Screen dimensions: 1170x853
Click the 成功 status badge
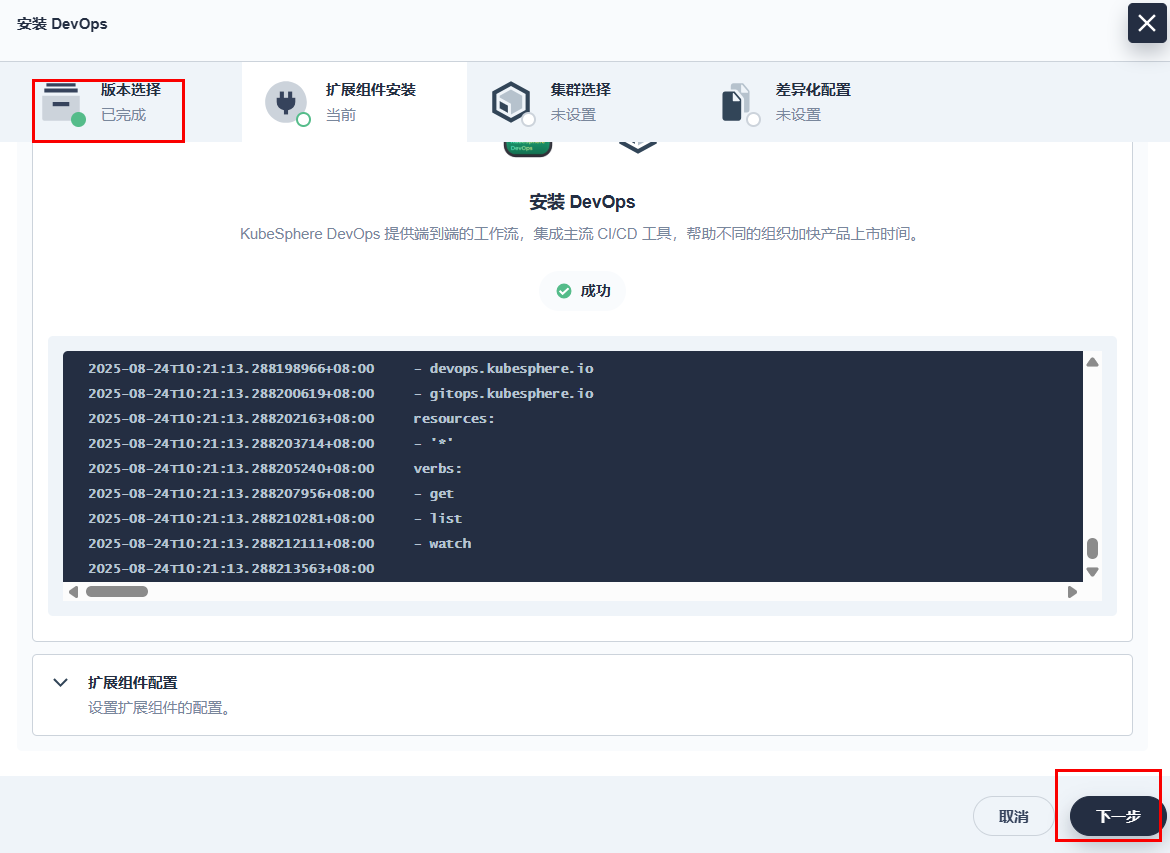click(583, 291)
